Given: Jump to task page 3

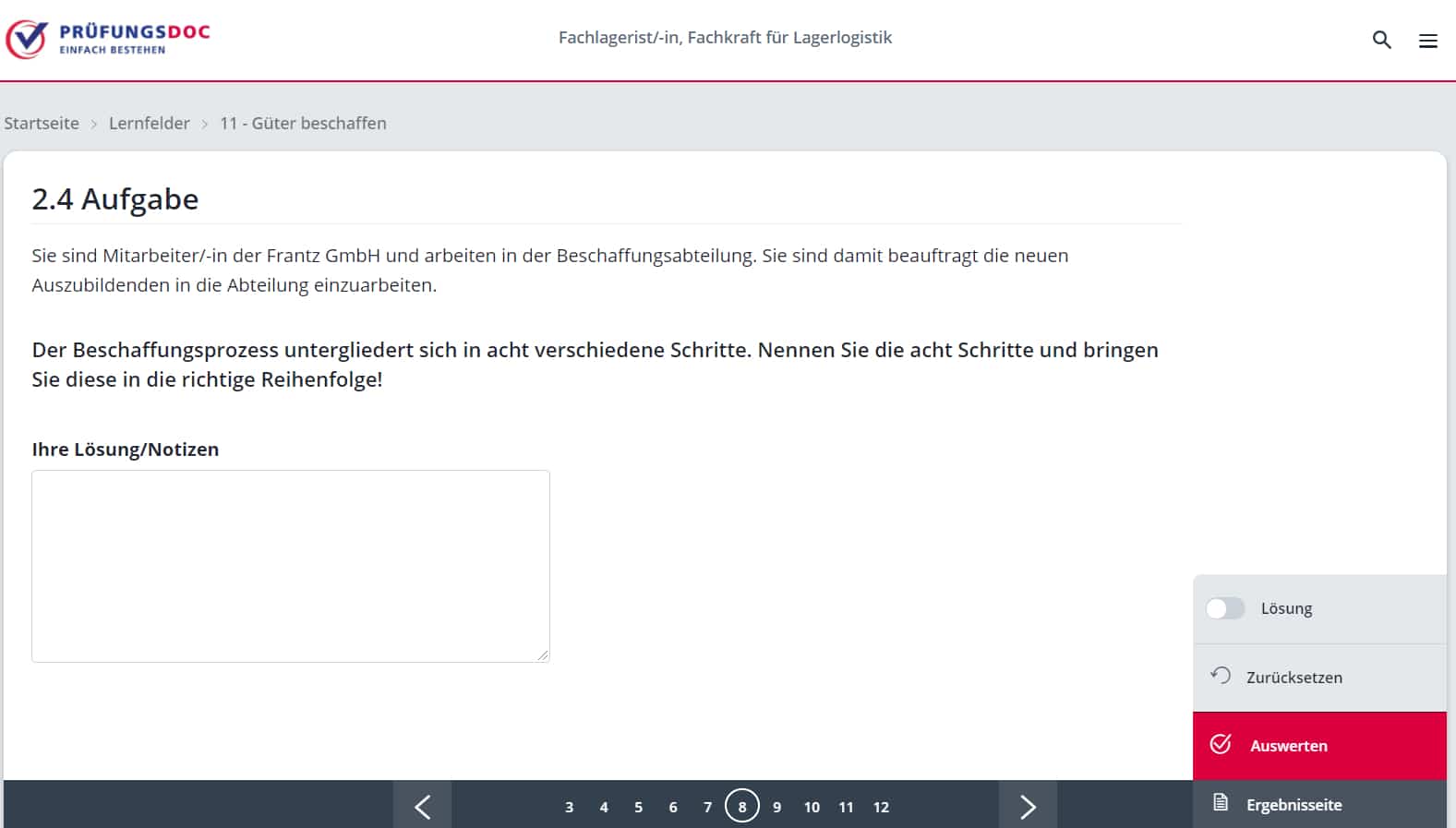Looking at the screenshot, I should coord(569,807).
